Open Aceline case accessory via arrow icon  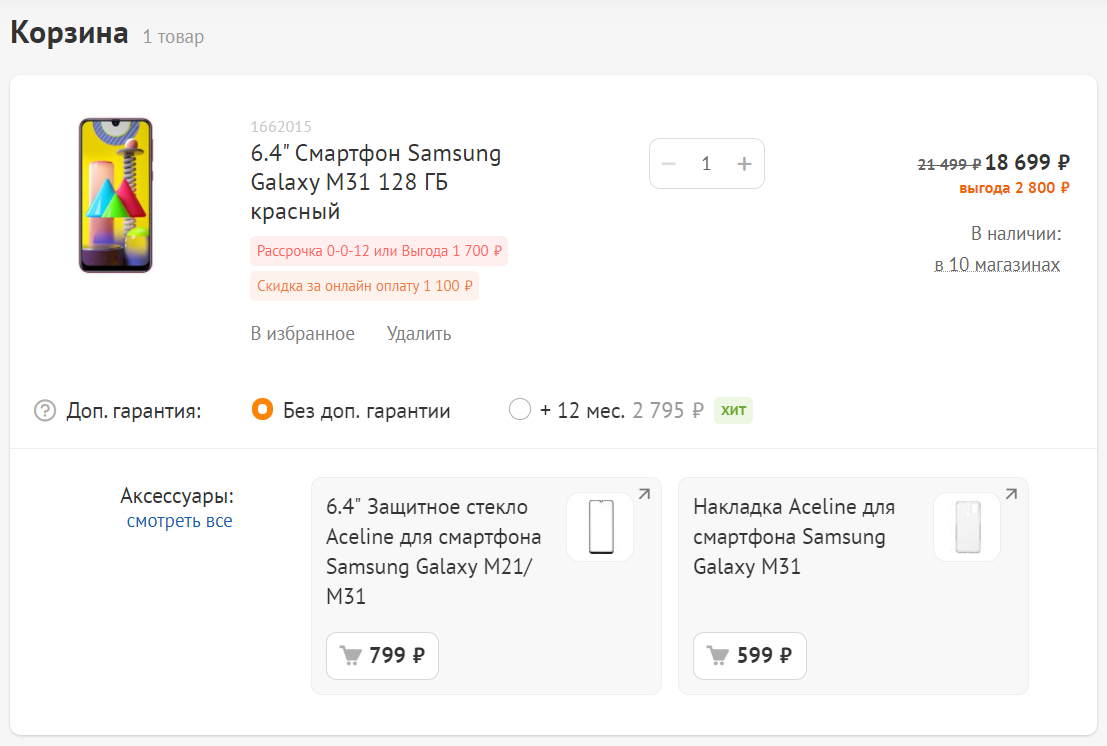click(1011, 494)
